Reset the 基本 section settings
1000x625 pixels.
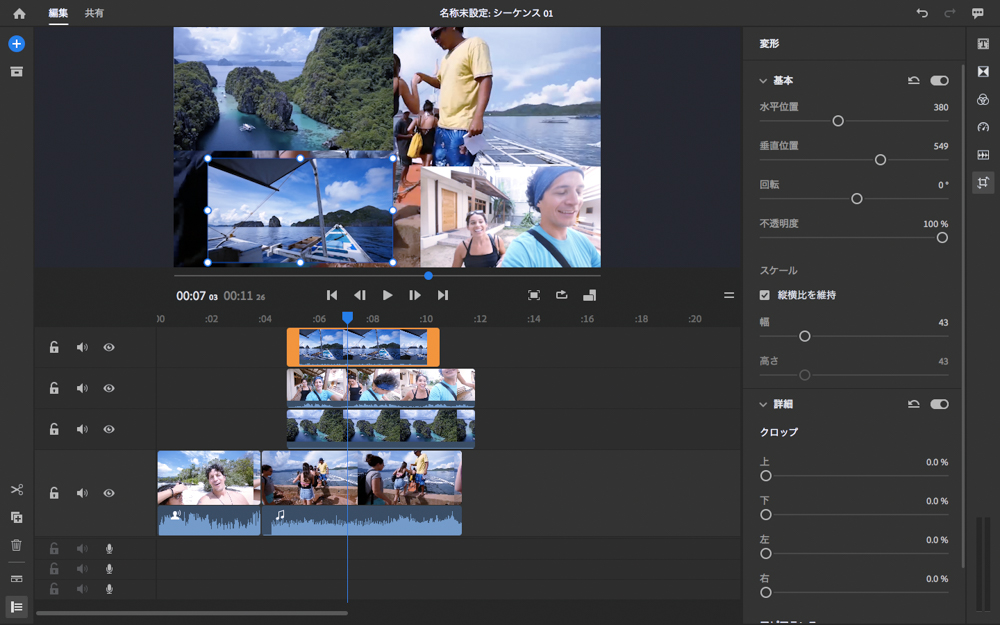[913, 80]
